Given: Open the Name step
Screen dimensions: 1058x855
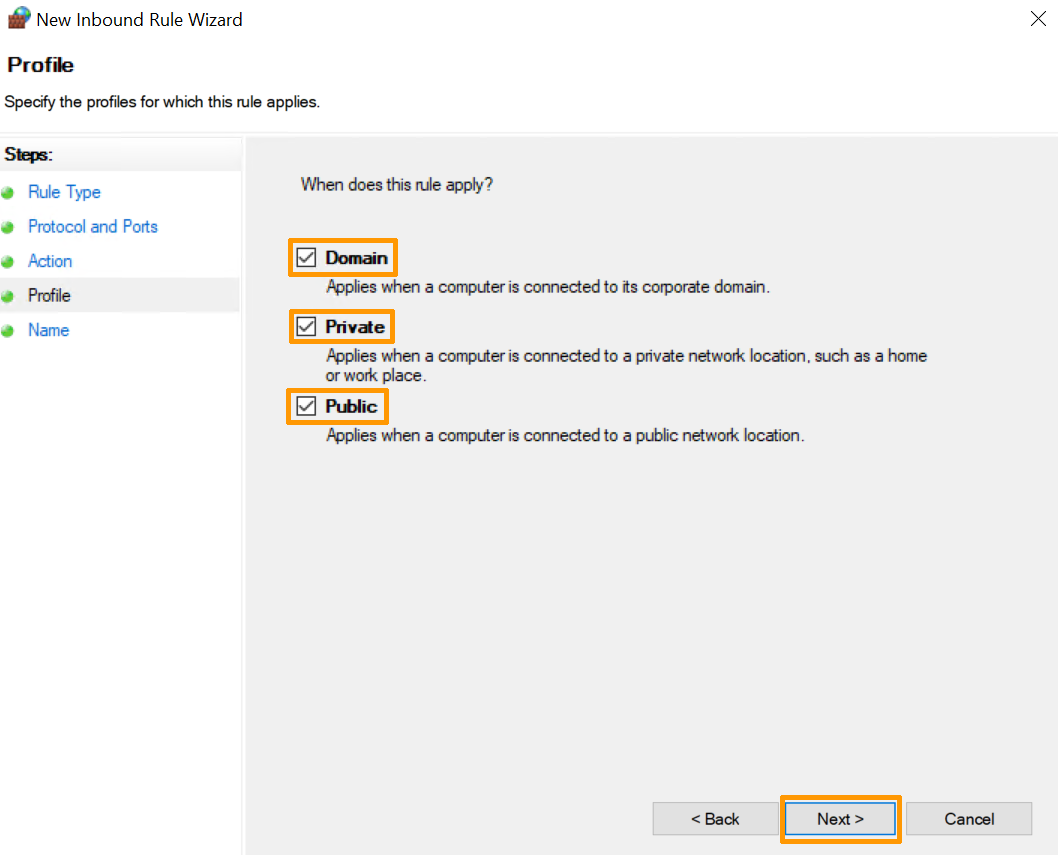Looking at the screenshot, I should click(48, 330).
